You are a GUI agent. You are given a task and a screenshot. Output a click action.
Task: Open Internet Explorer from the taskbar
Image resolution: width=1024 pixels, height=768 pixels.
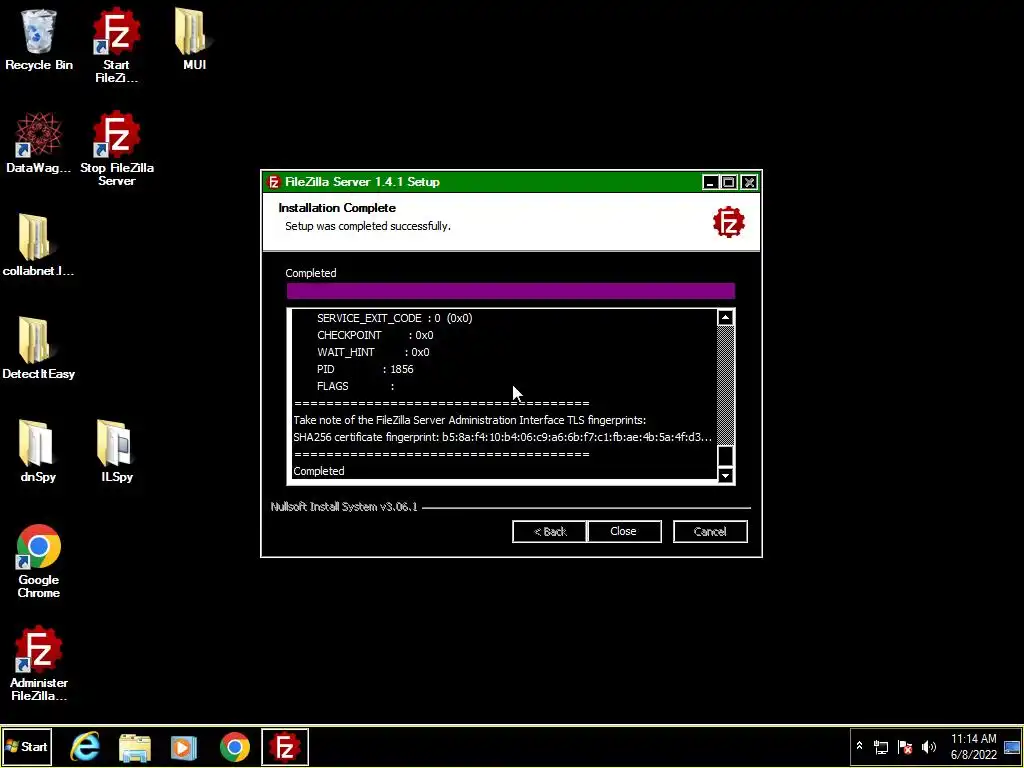pyautogui.click(x=86, y=747)
